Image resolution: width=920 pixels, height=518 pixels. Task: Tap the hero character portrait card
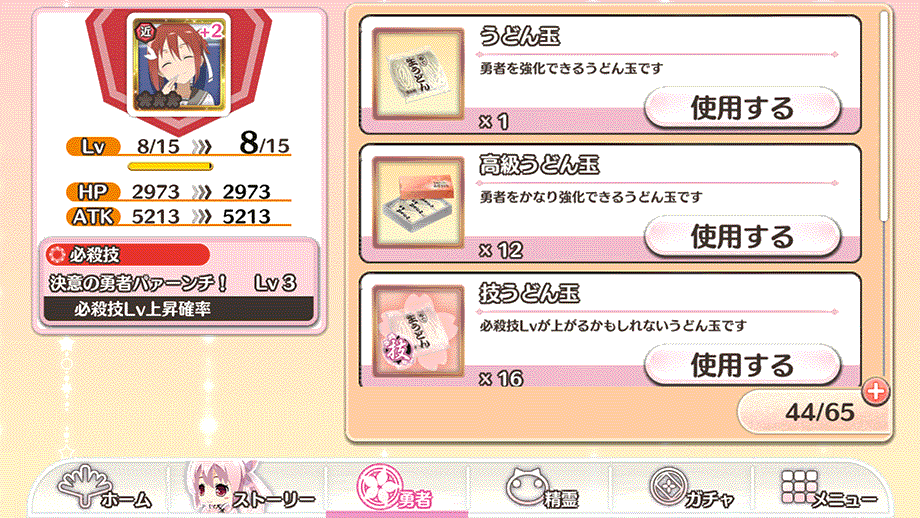pos(178,65)
